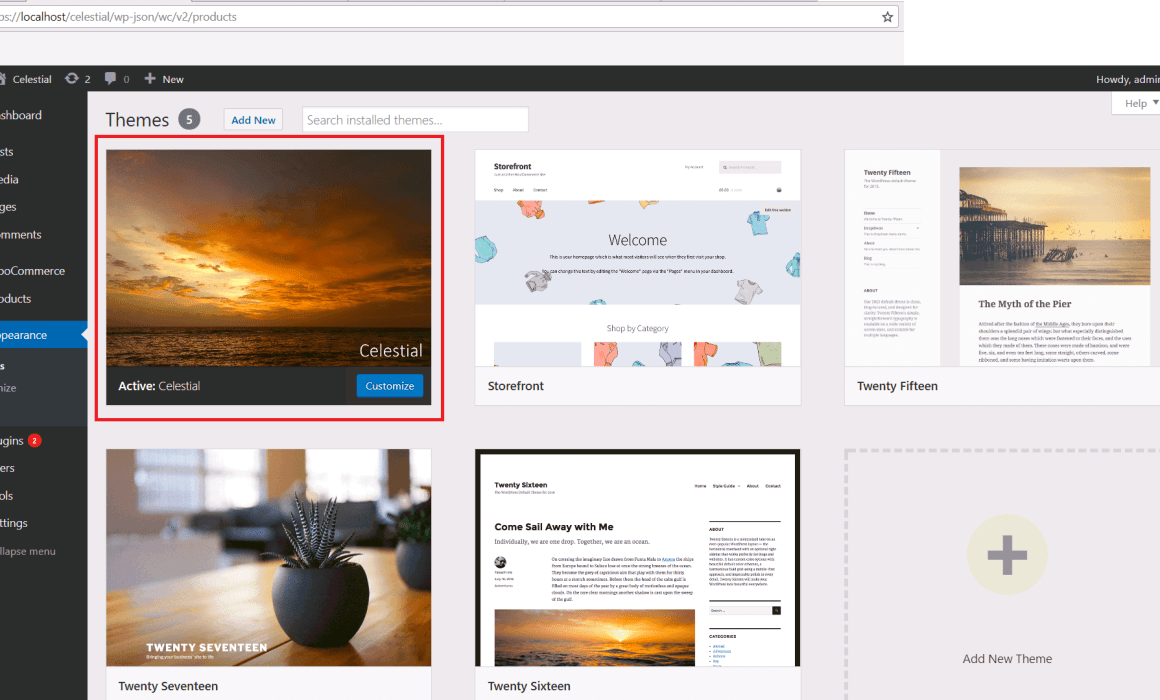Focus the Search installed themes field
This screenshot has width=1160, height=700.
415,120
